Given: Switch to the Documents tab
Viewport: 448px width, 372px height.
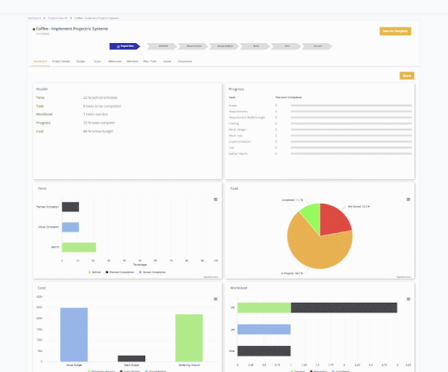Looking at the screenshot, I should click(185, 61).
